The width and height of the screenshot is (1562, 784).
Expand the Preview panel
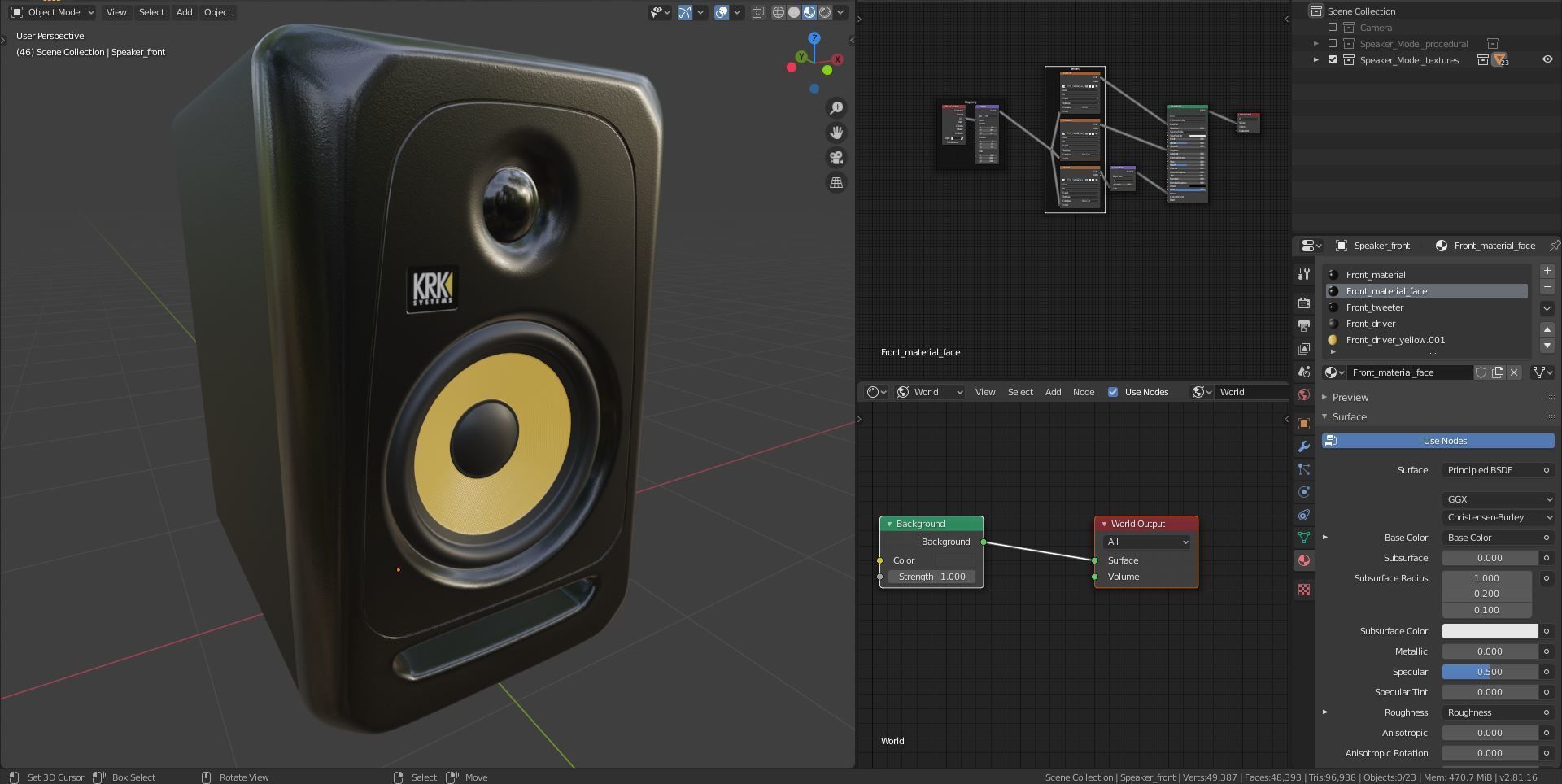pos(1324,398)
